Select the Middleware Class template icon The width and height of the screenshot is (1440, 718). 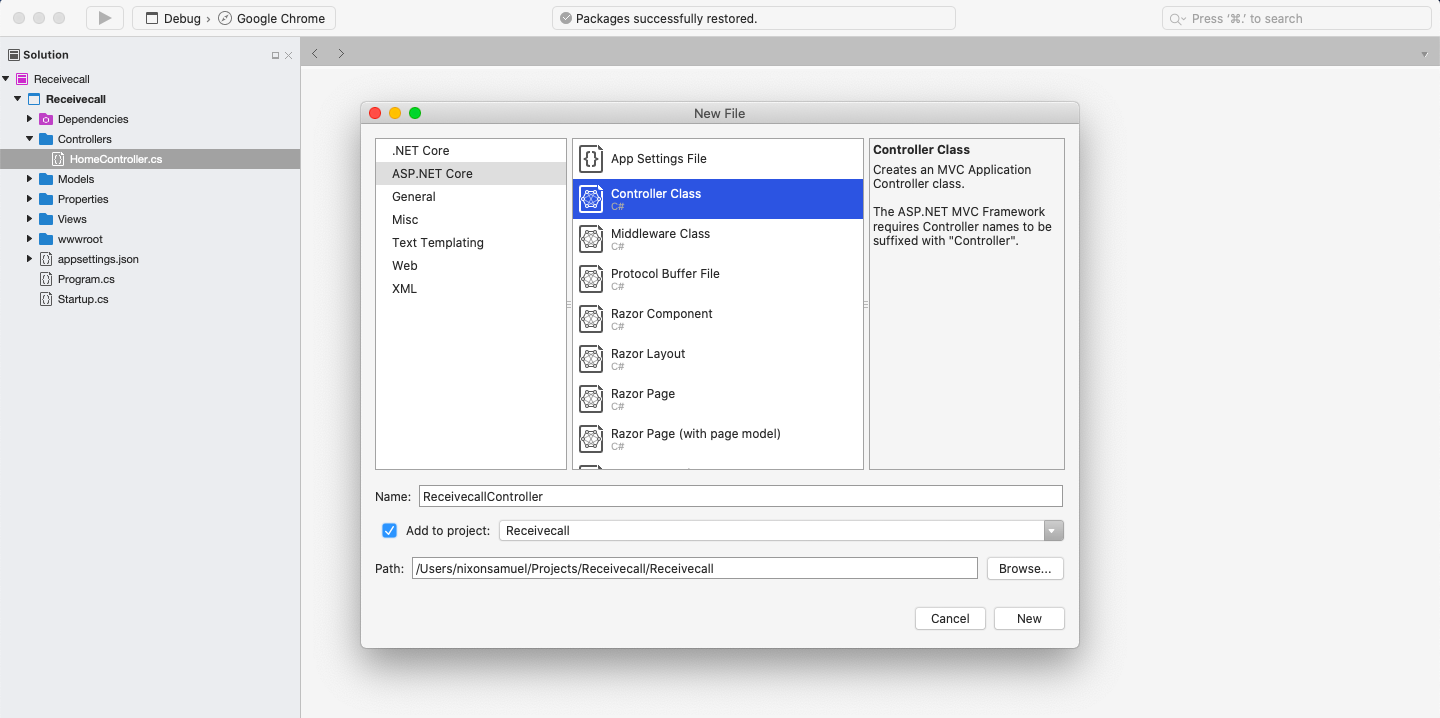click(591, 239)
